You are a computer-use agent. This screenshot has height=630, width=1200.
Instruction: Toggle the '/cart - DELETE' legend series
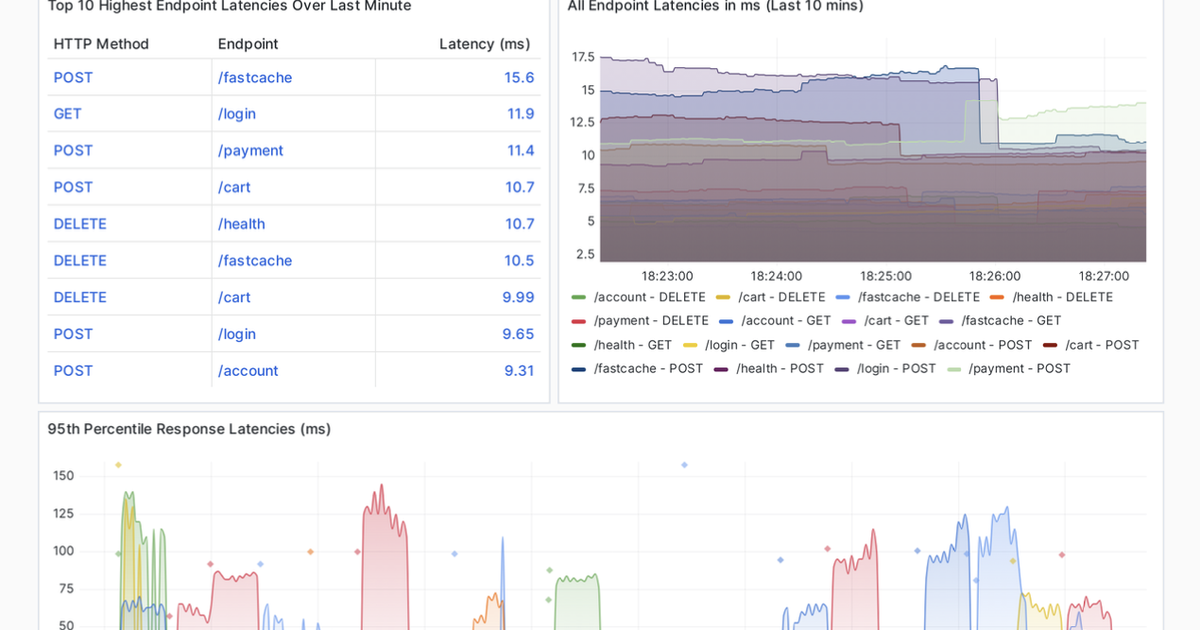tap(782, 297)
